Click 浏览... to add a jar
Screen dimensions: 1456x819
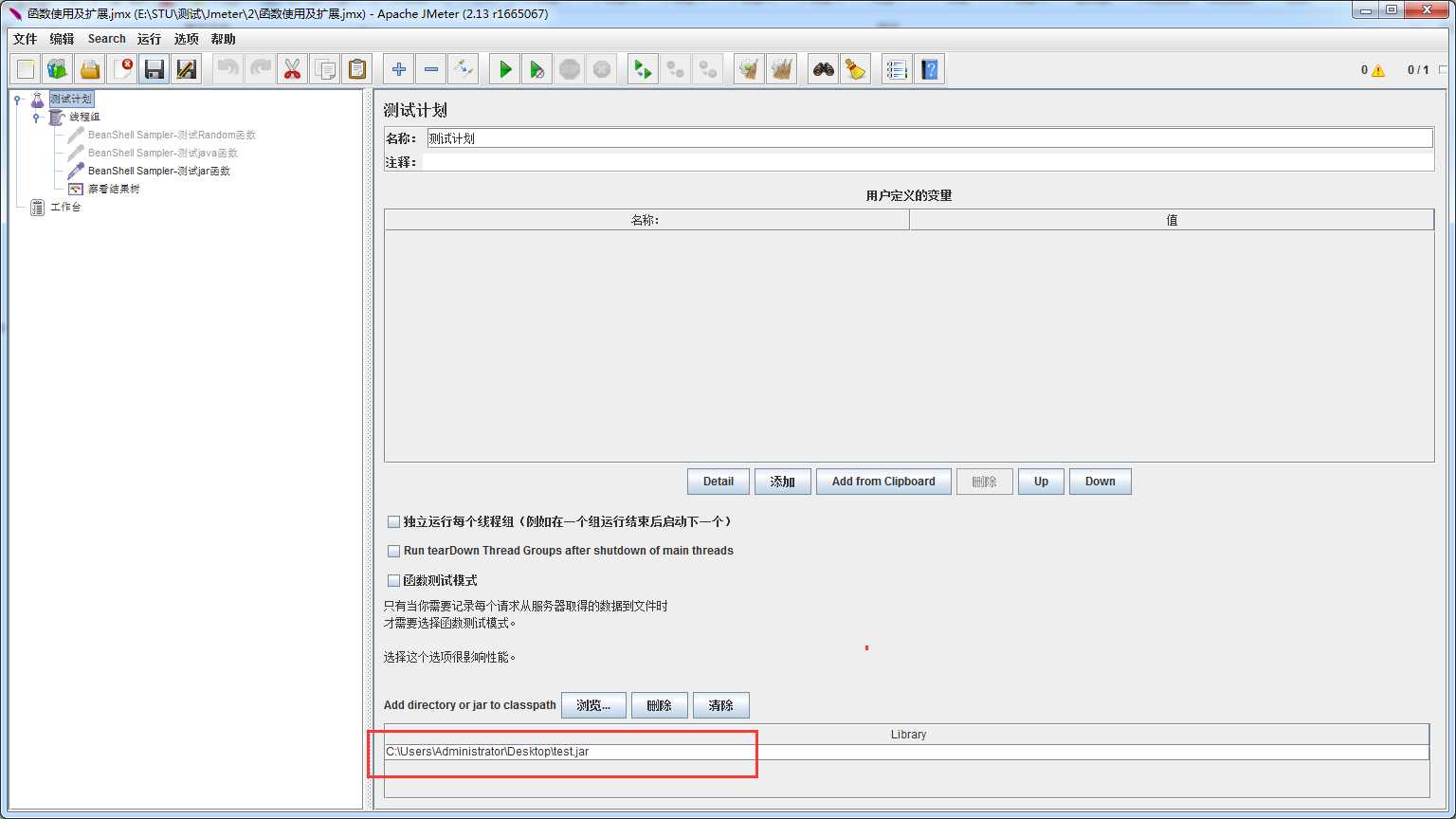pos(593,705)
